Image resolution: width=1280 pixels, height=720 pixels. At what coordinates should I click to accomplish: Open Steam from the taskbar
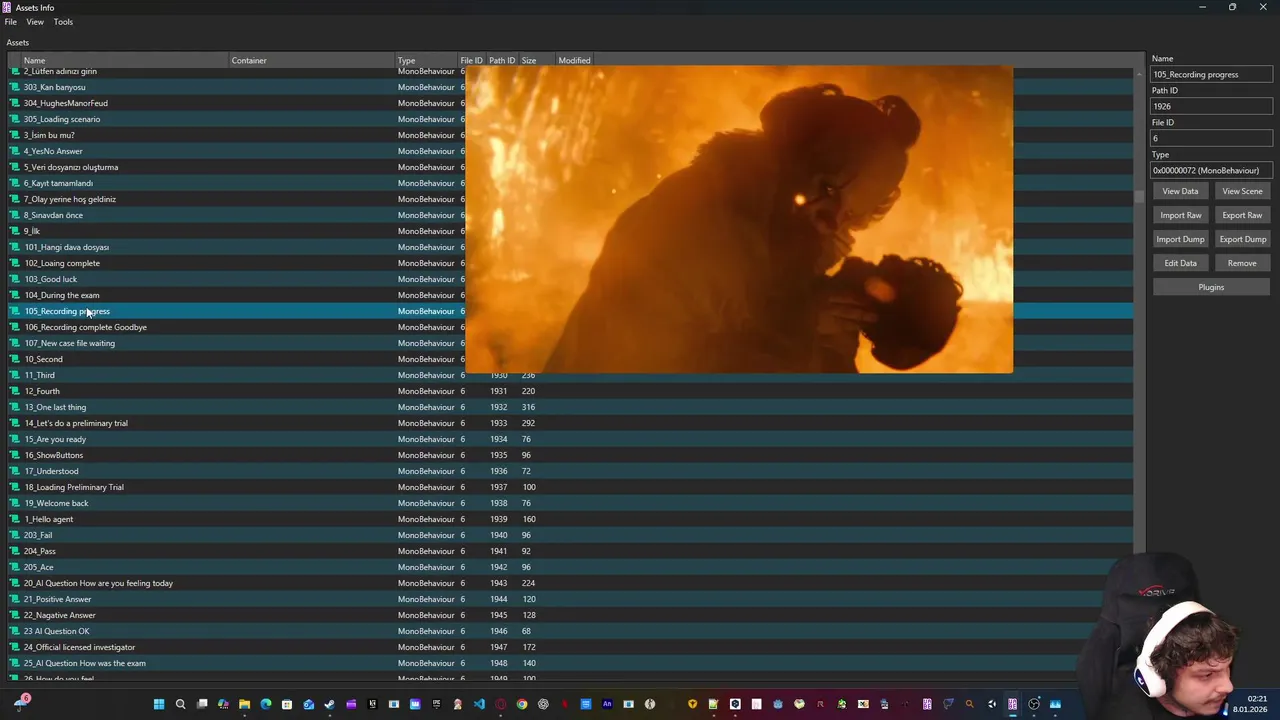[x=329, y=704]
